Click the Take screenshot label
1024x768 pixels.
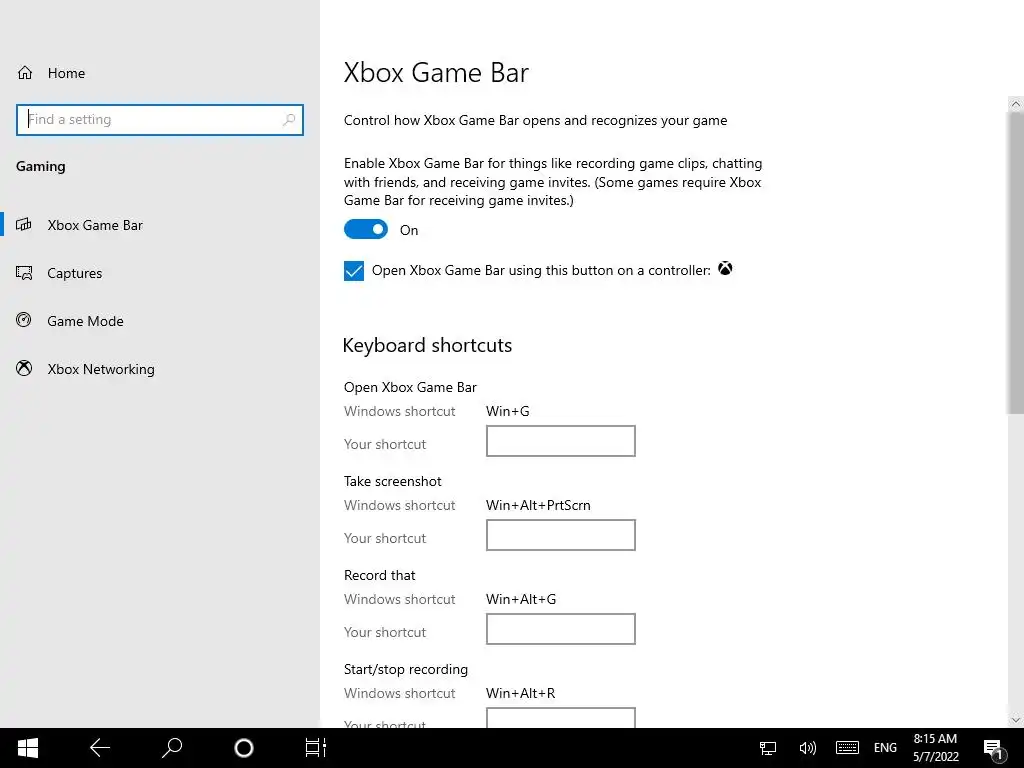click(392, 481)
